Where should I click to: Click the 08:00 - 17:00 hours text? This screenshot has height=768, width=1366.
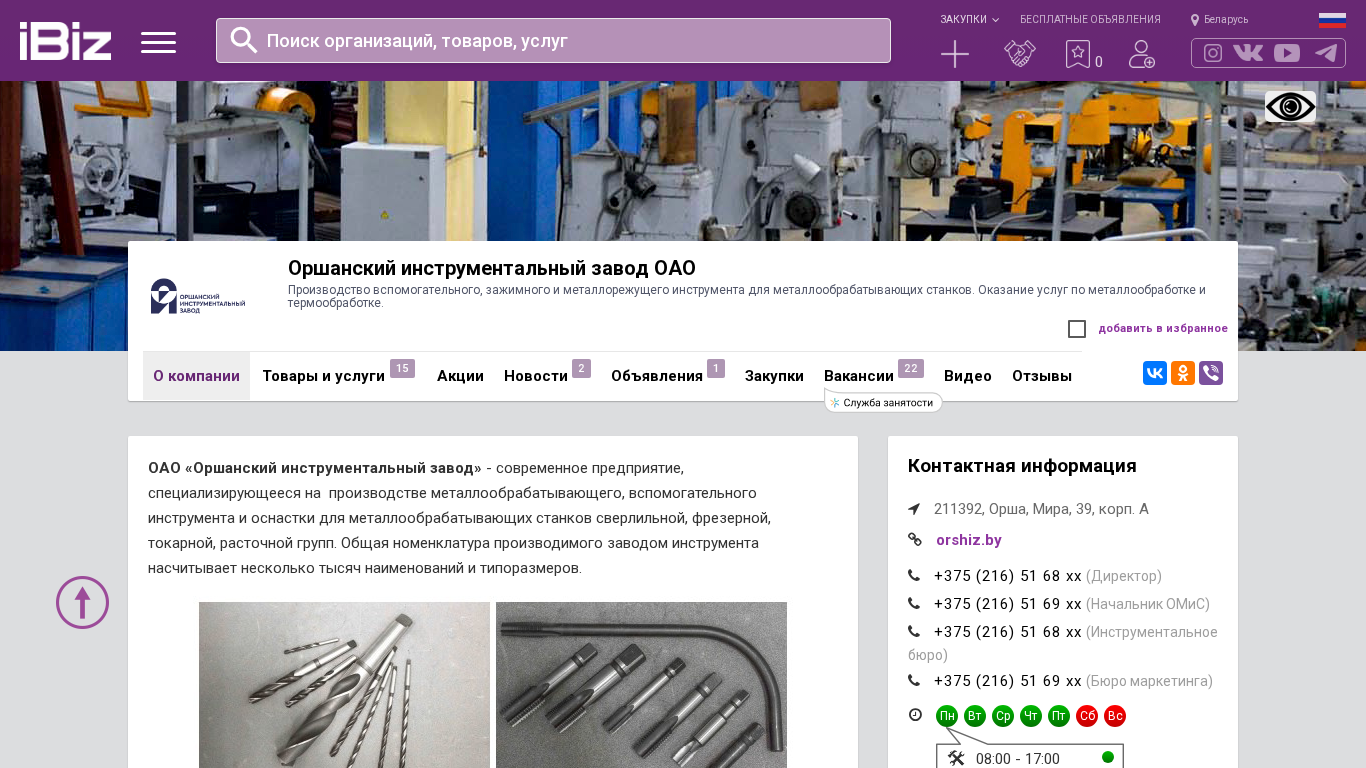pos(1018,759)
